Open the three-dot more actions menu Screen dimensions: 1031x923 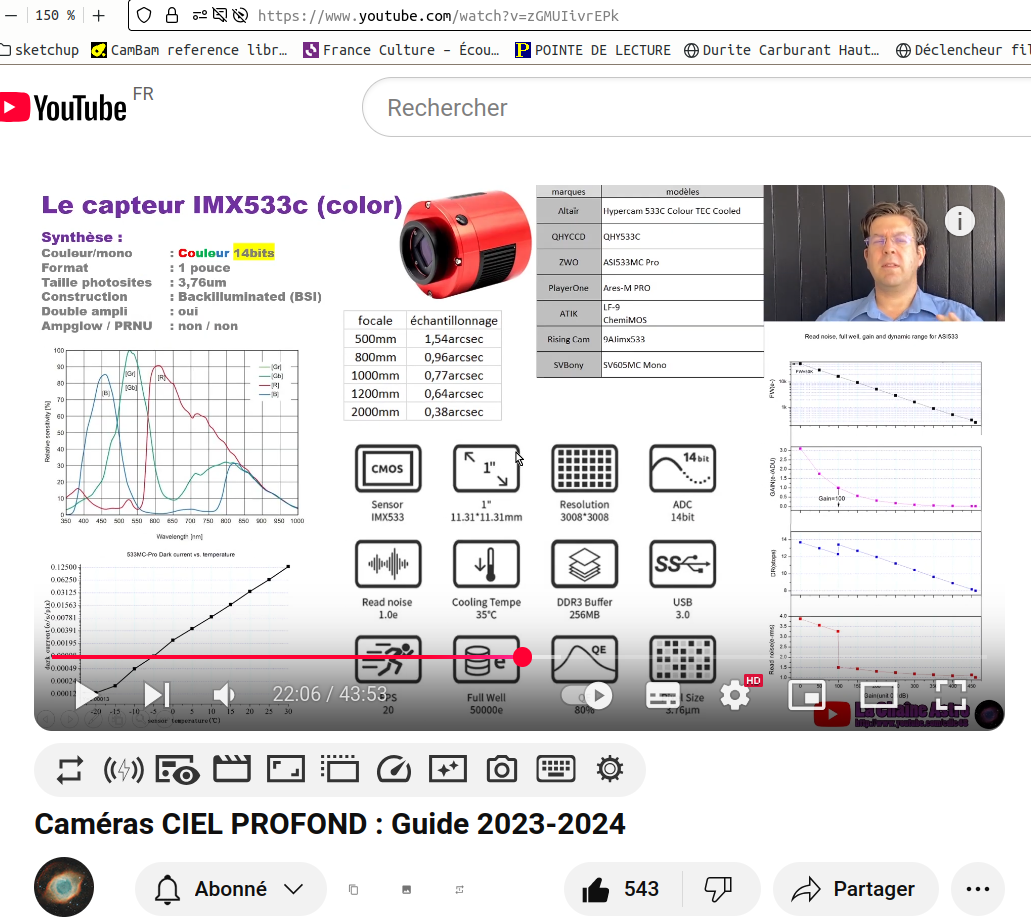coord(978,889)
